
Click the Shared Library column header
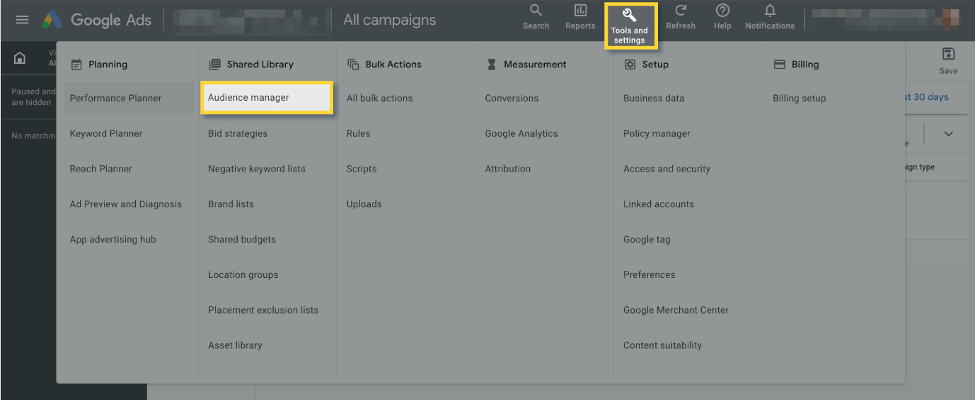click(260, 64)
